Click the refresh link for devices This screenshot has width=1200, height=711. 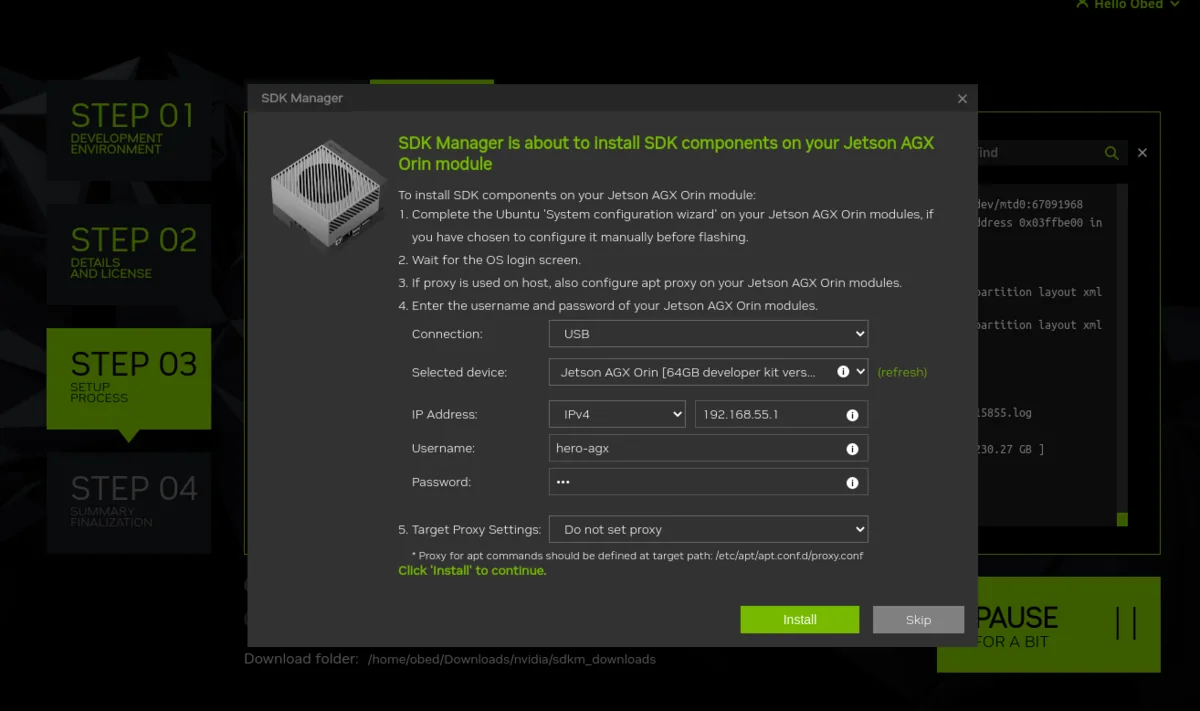pyautogui.click(x=902, y=372)
